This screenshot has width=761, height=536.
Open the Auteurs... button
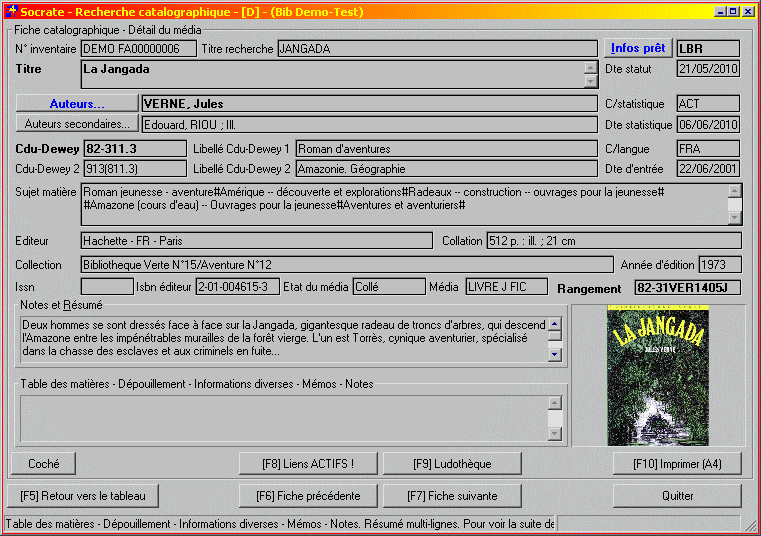(77, 103)
